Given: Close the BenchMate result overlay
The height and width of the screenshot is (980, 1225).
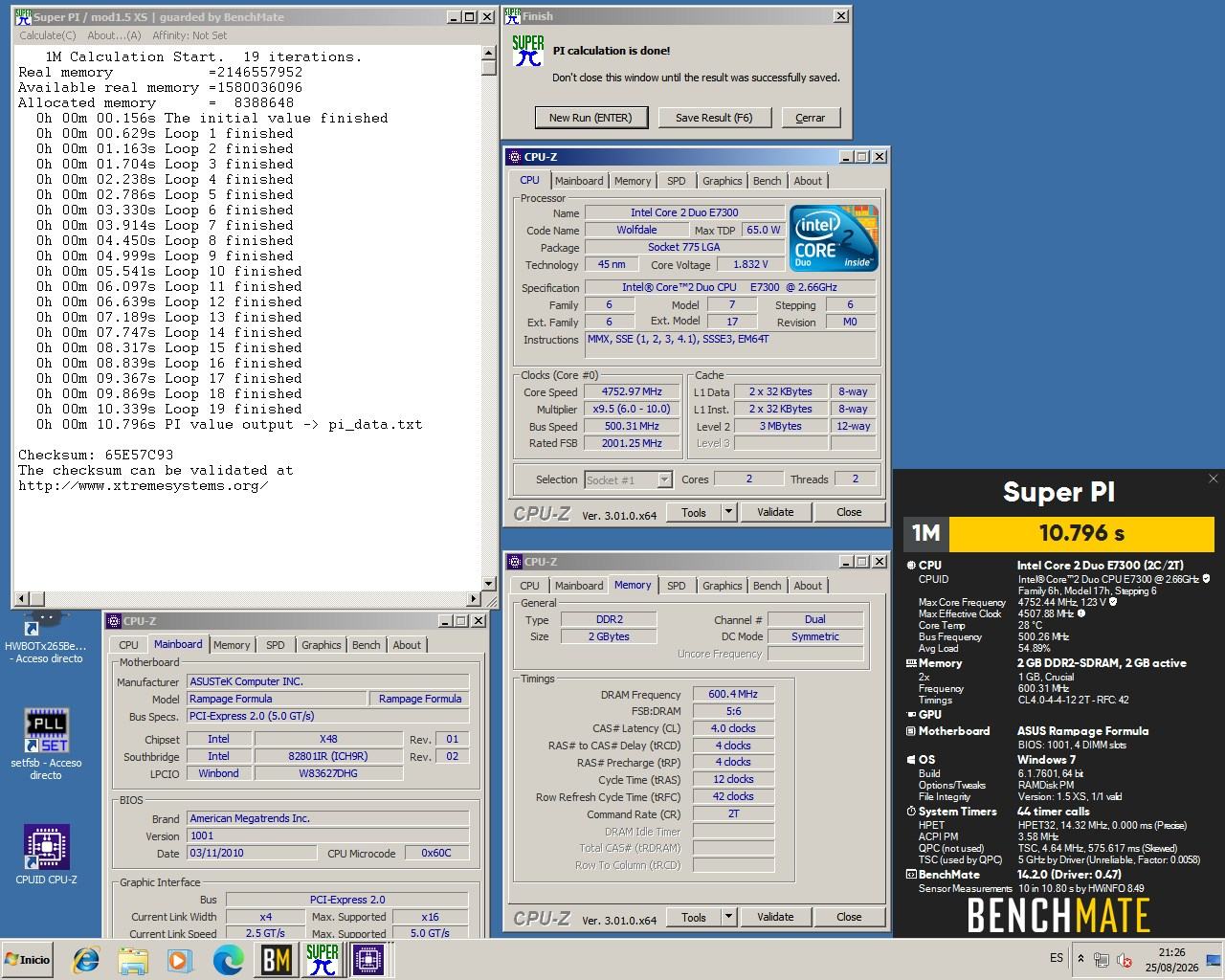Looking at the screenshot, I should [x=1213, y=479].
